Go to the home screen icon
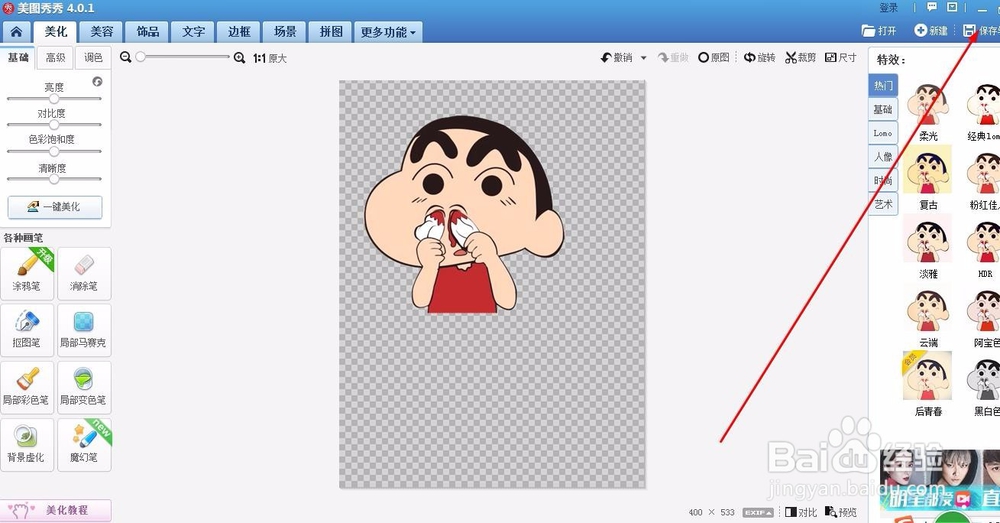The image size is (1000, 523). [16, 31]
